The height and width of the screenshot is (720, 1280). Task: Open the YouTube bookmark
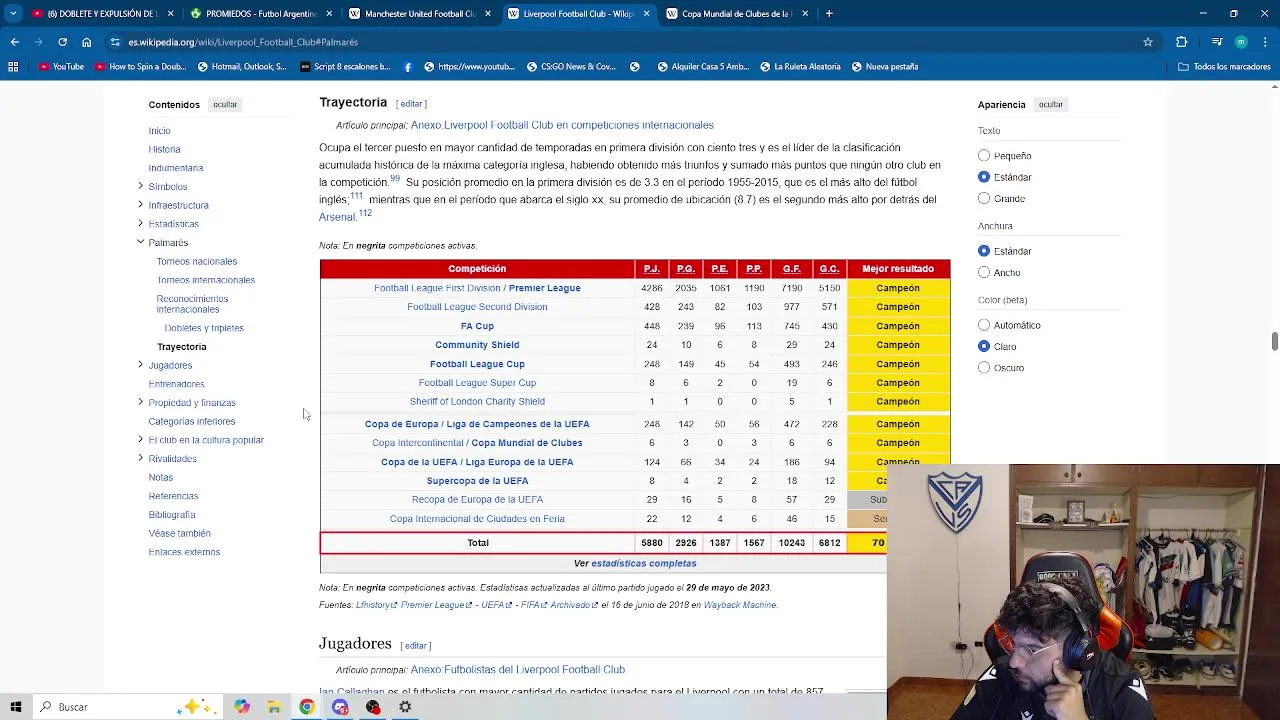(61, 67)
